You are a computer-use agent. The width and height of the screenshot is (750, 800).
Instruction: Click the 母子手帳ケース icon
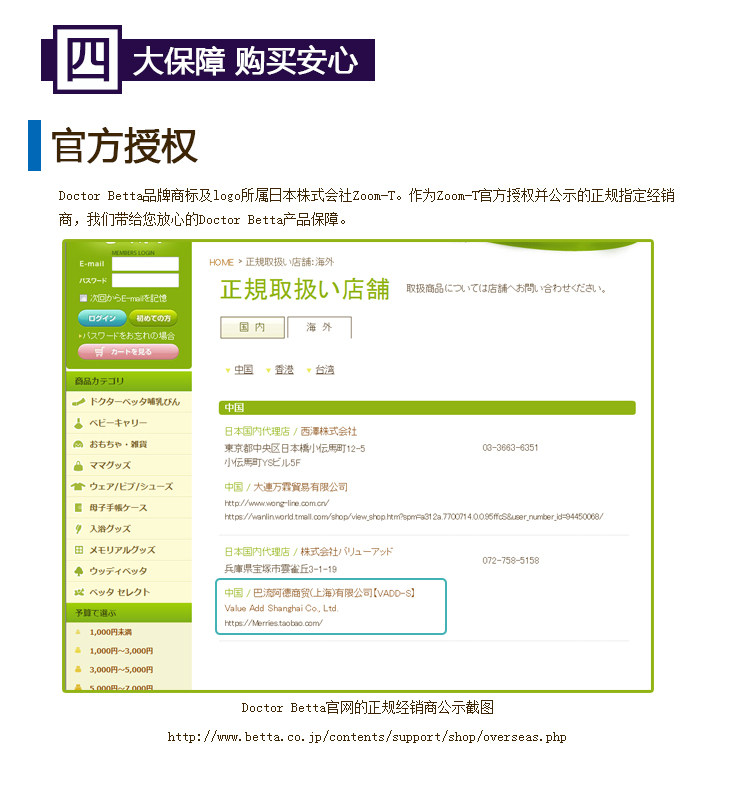[x=78, y=508]
